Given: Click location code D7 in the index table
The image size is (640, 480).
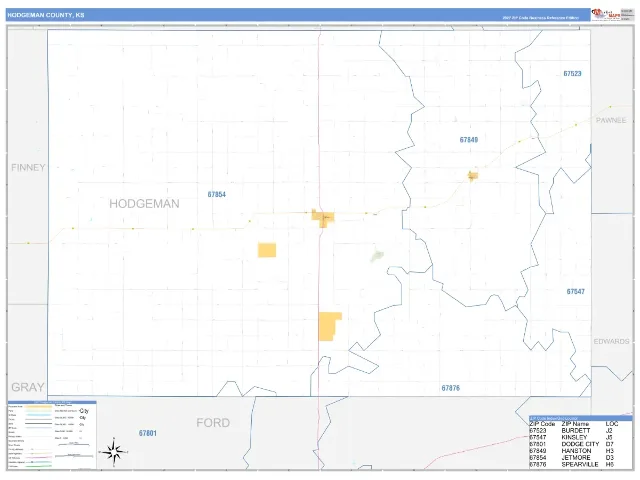Looking at the screenshot, I should click(x=609, y=444).
